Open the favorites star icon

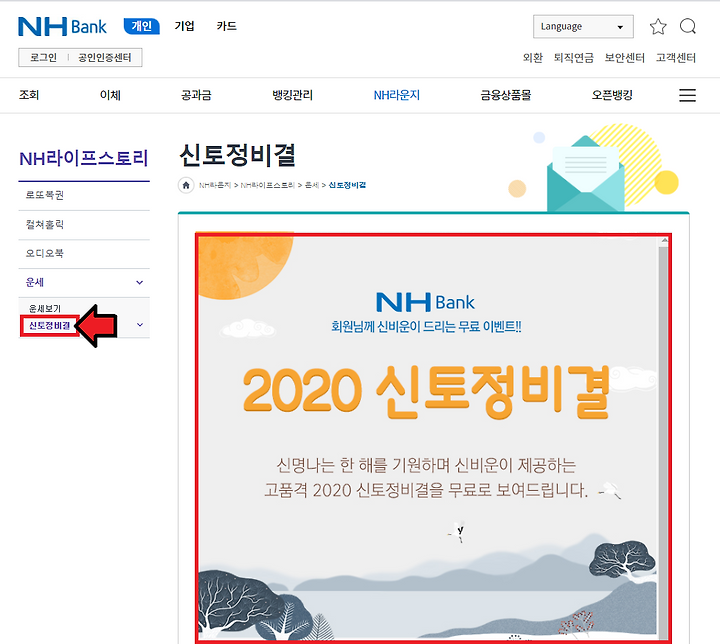point(658,27)
